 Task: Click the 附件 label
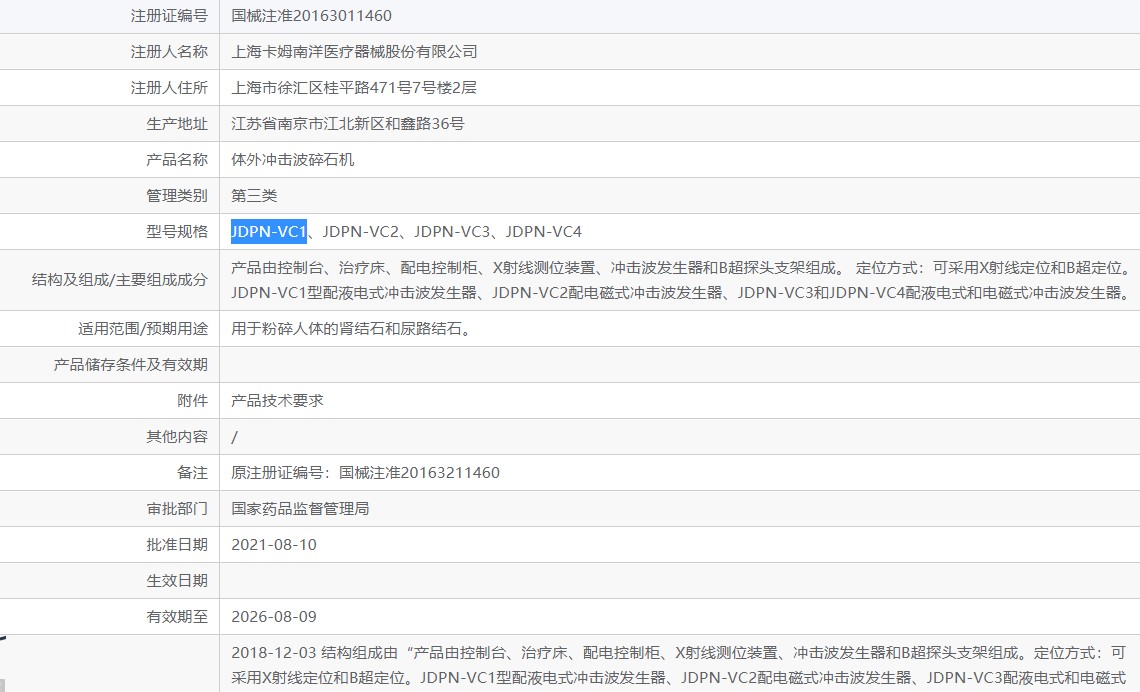coord(192,401)
